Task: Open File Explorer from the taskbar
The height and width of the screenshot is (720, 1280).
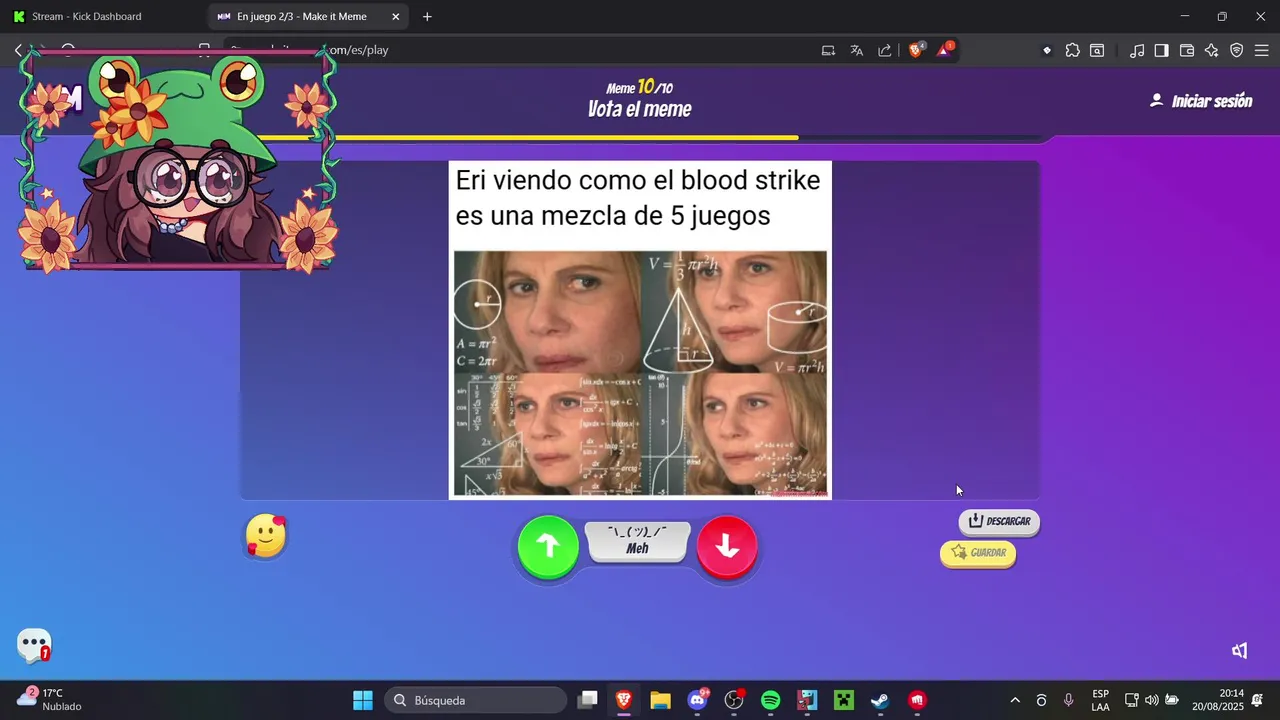Action: click(x=660, y=700)
